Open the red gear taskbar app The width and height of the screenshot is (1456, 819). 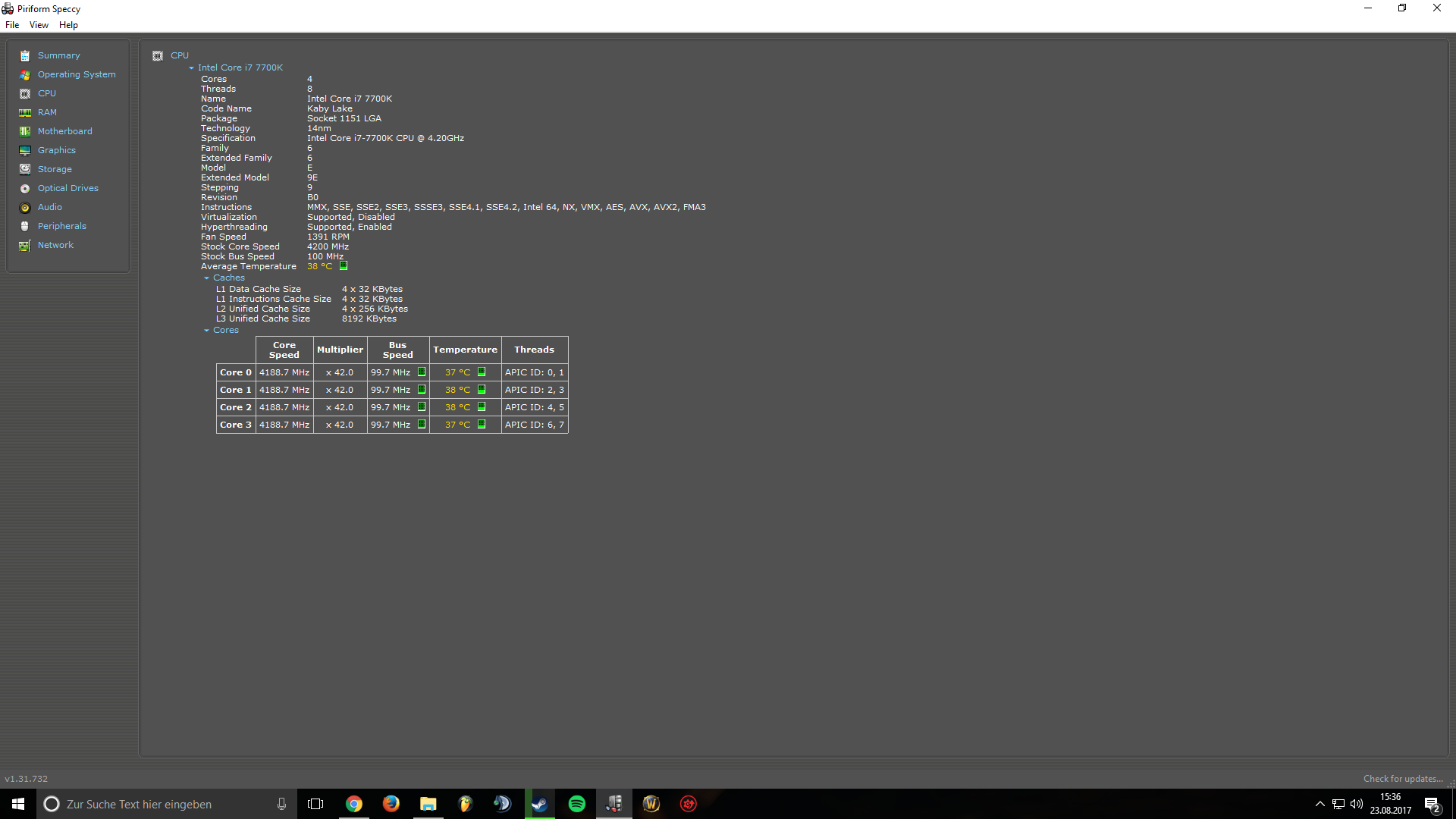click(689, 804)
